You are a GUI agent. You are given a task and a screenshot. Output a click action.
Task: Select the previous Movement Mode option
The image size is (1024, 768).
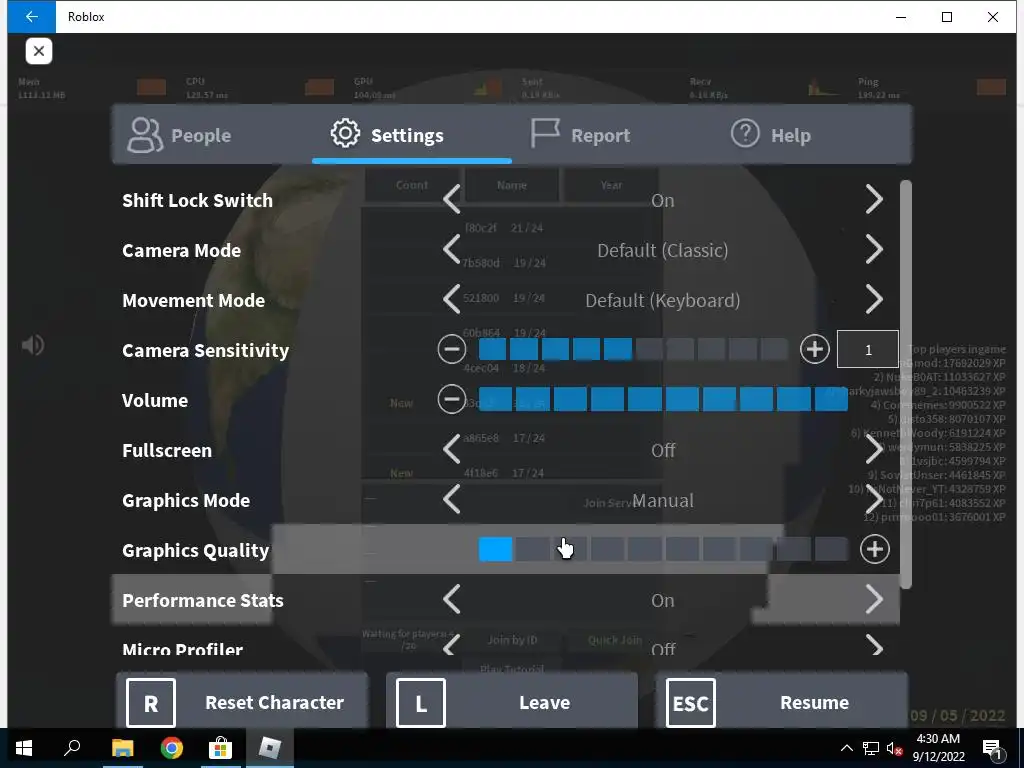[452, 299]
